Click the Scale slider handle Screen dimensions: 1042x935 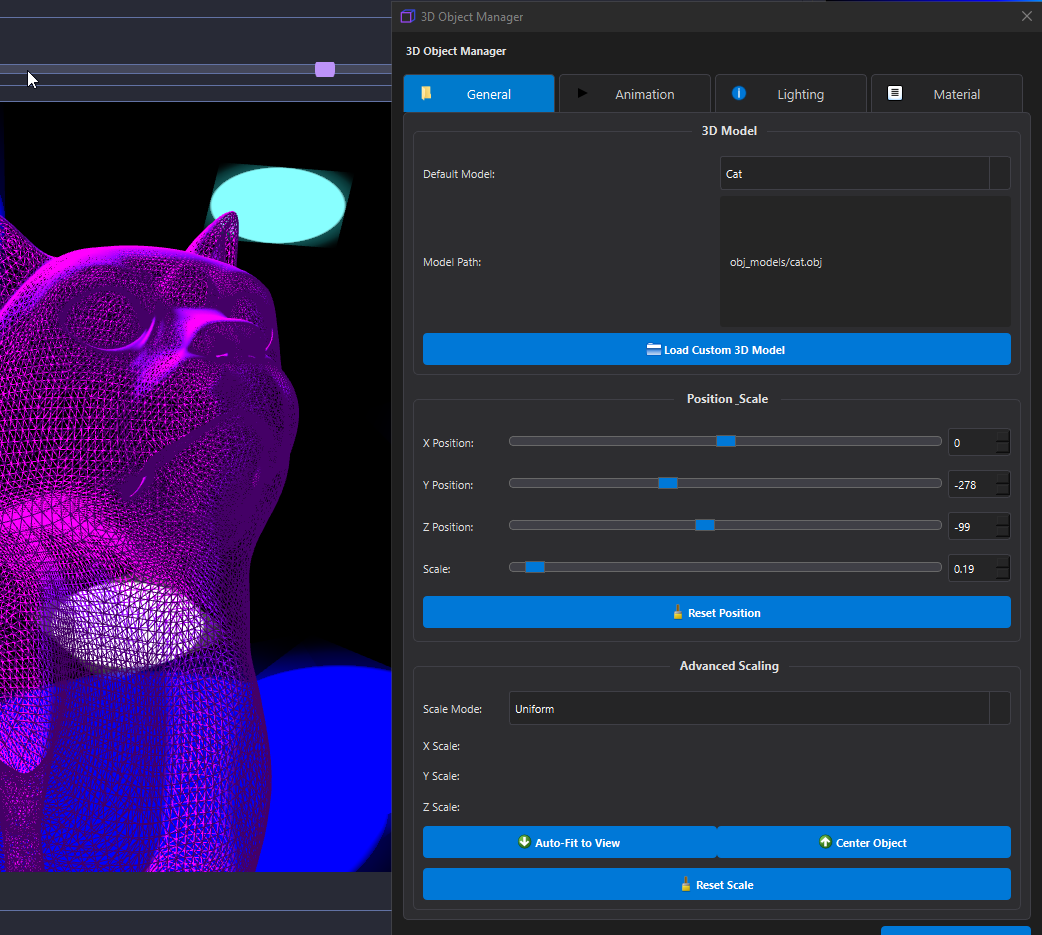(x=534, y=566)
